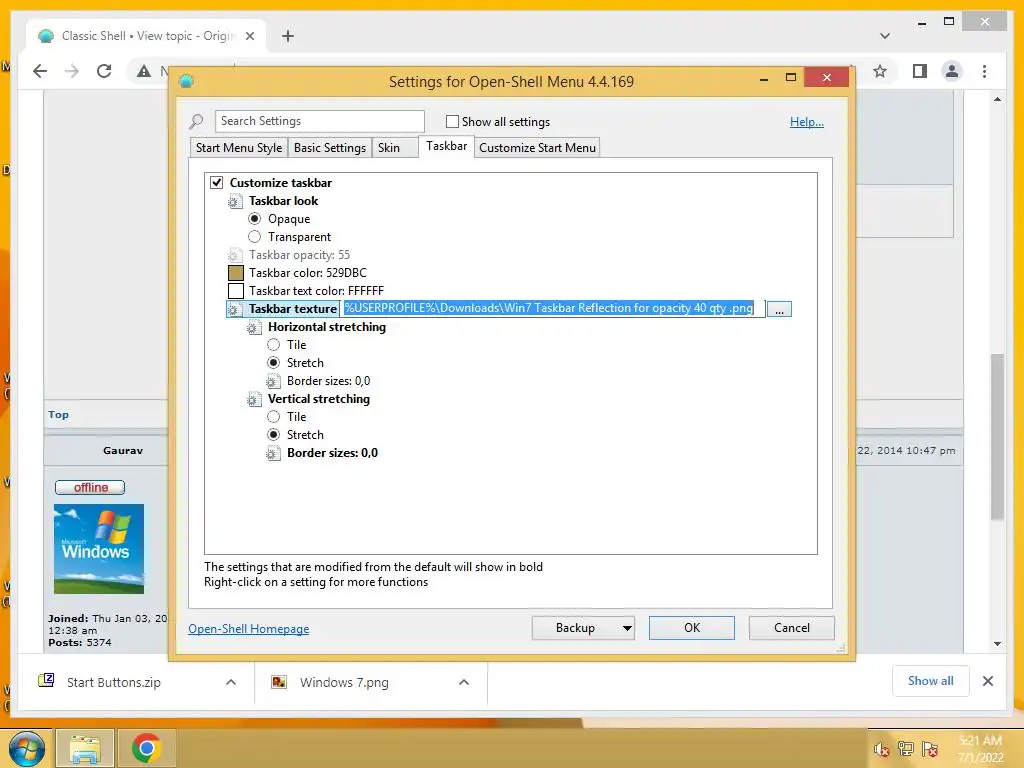Open Chrome three-dot menu

(x=984, y=71)
